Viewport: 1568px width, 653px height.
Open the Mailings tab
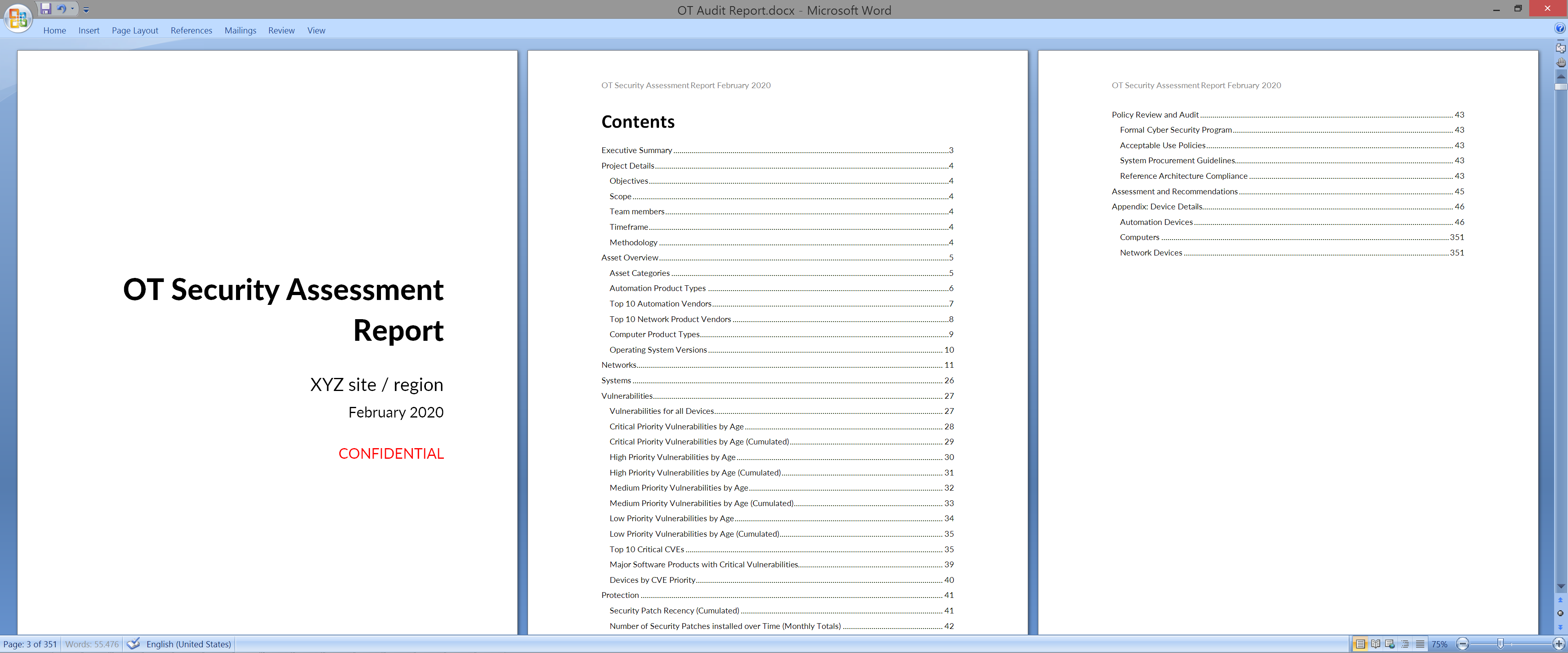coord(241,31)
